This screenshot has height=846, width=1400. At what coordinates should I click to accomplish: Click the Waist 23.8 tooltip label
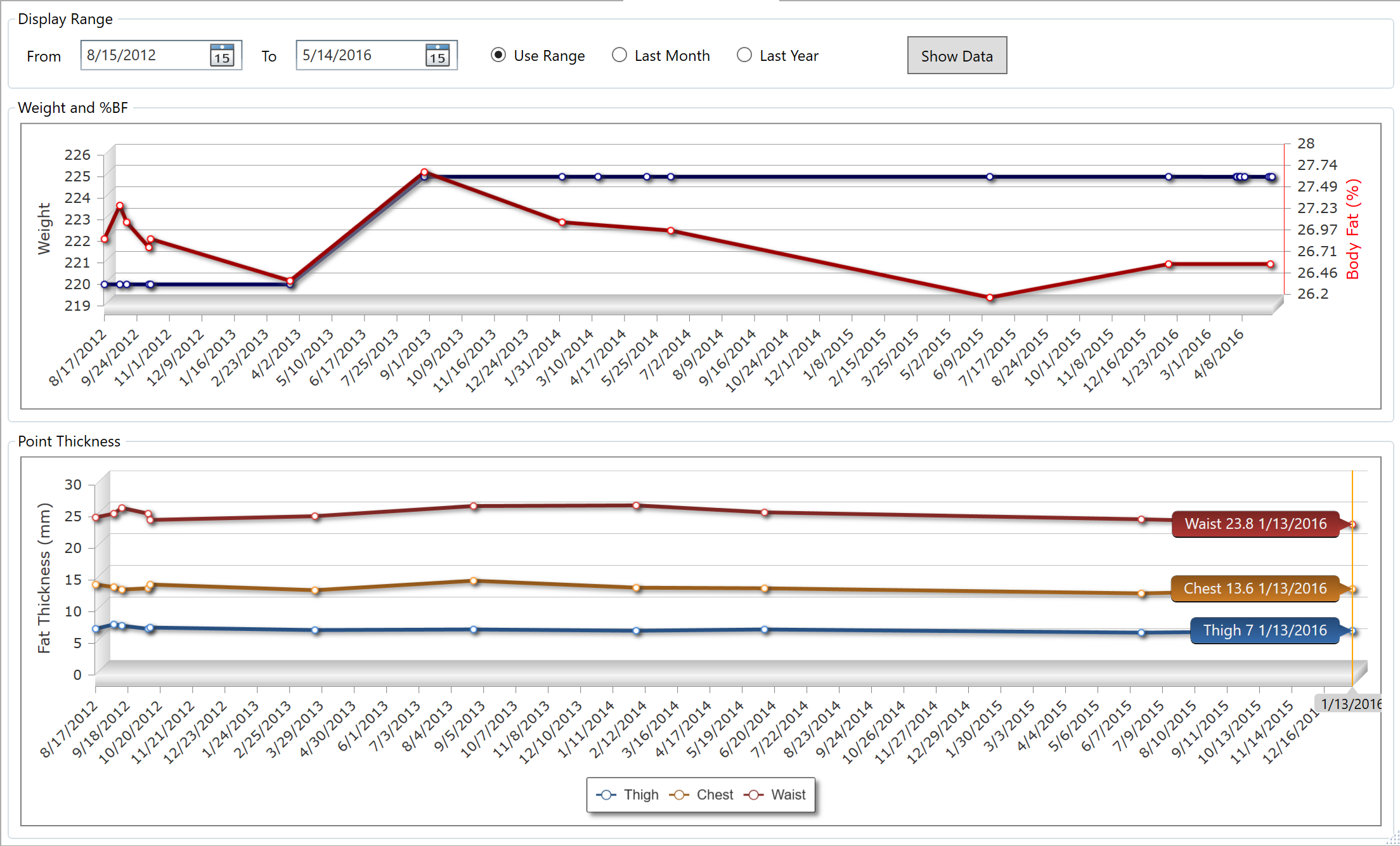pyautogui.click(x=1255, y=524)
